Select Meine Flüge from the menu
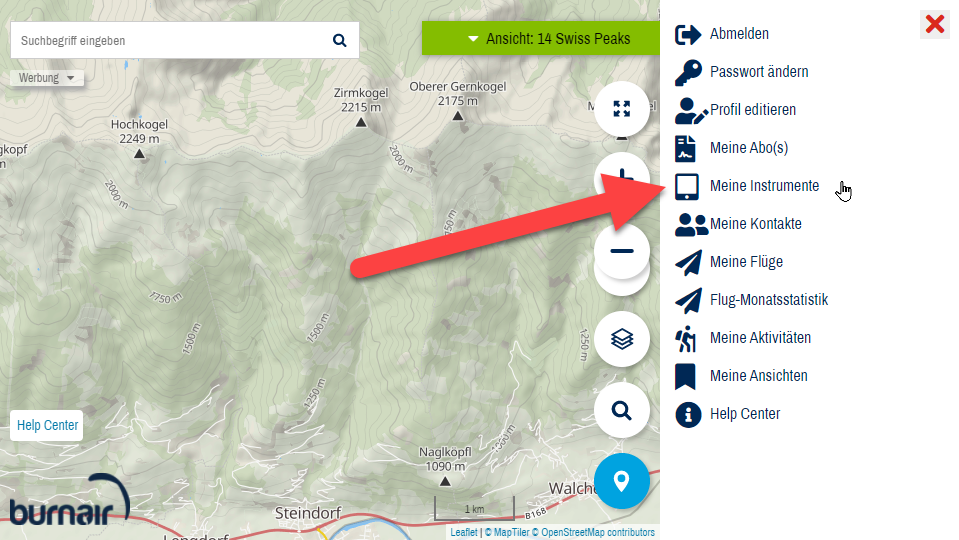 point(746,262)
